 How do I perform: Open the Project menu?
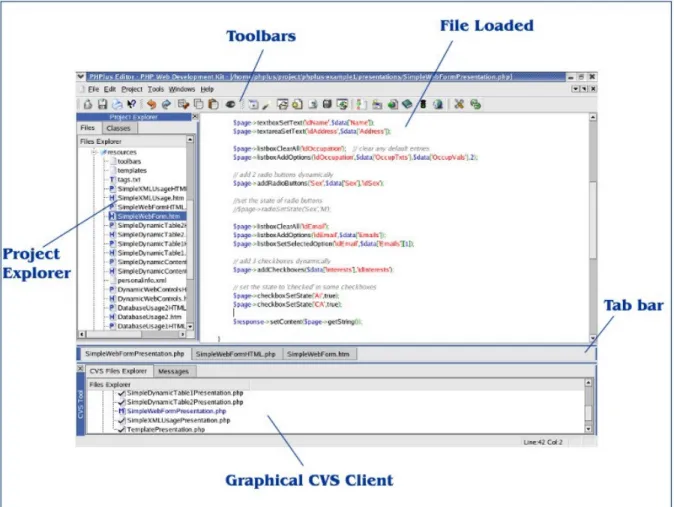pos(132,89)
